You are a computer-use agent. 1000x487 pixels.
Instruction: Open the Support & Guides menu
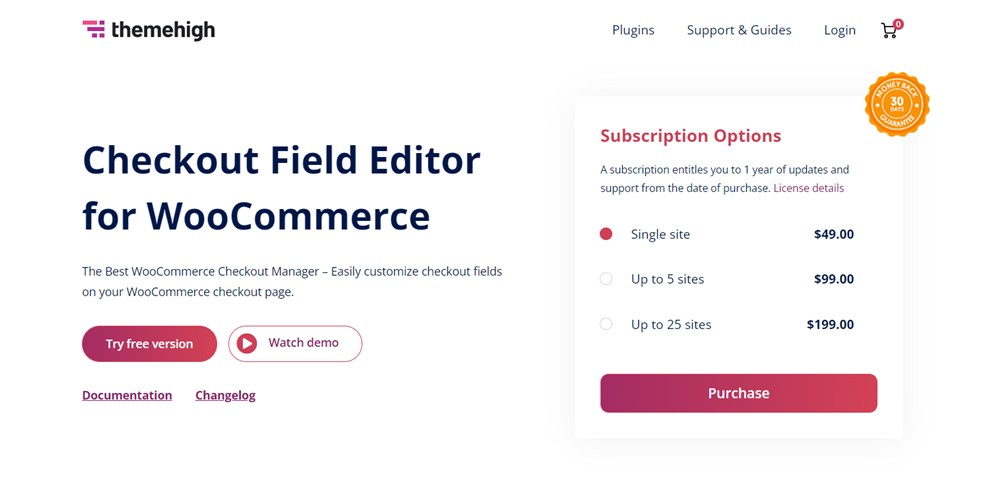[x=739, y=30]
